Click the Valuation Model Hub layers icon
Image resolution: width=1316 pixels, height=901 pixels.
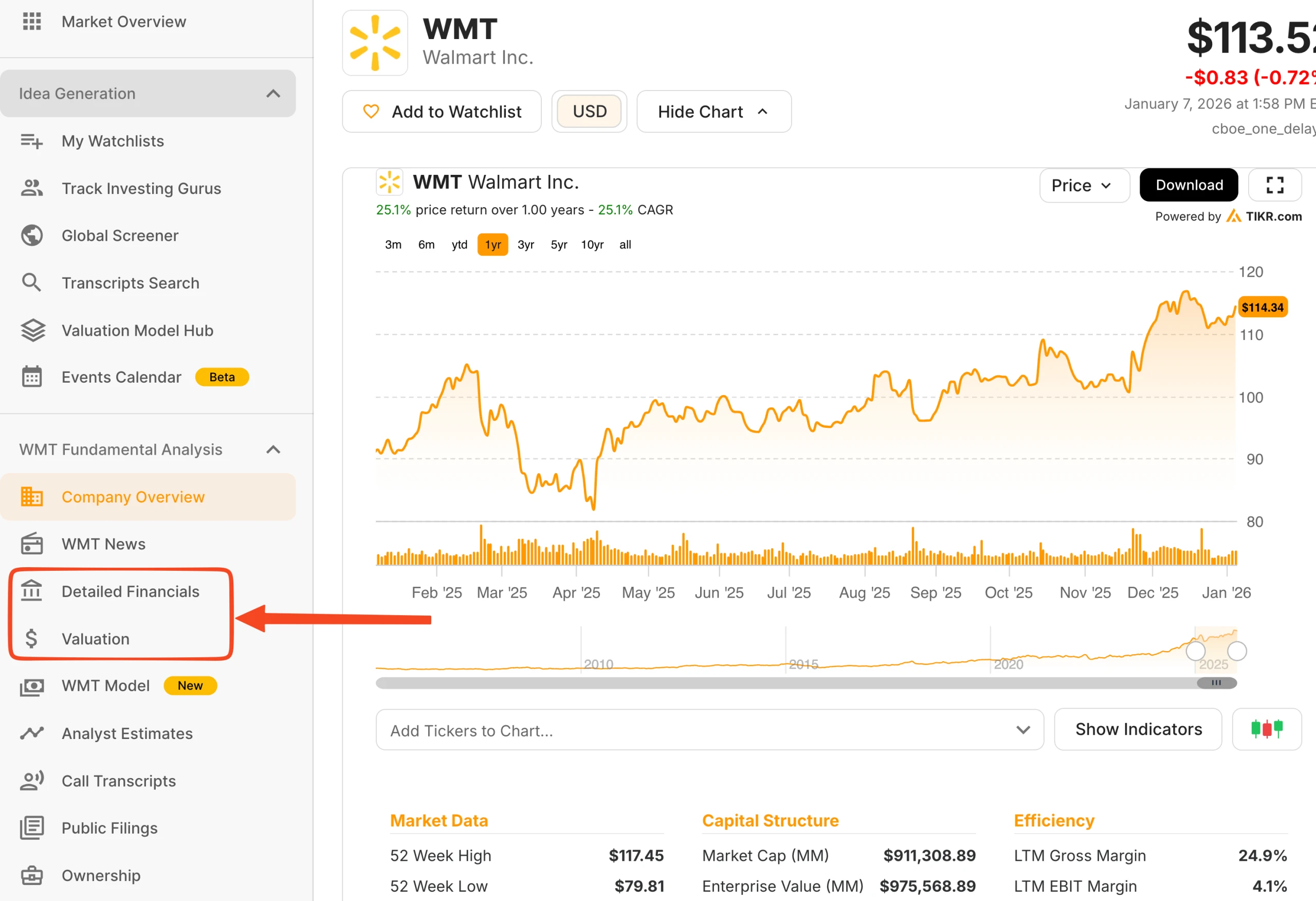tap(32, 330)
